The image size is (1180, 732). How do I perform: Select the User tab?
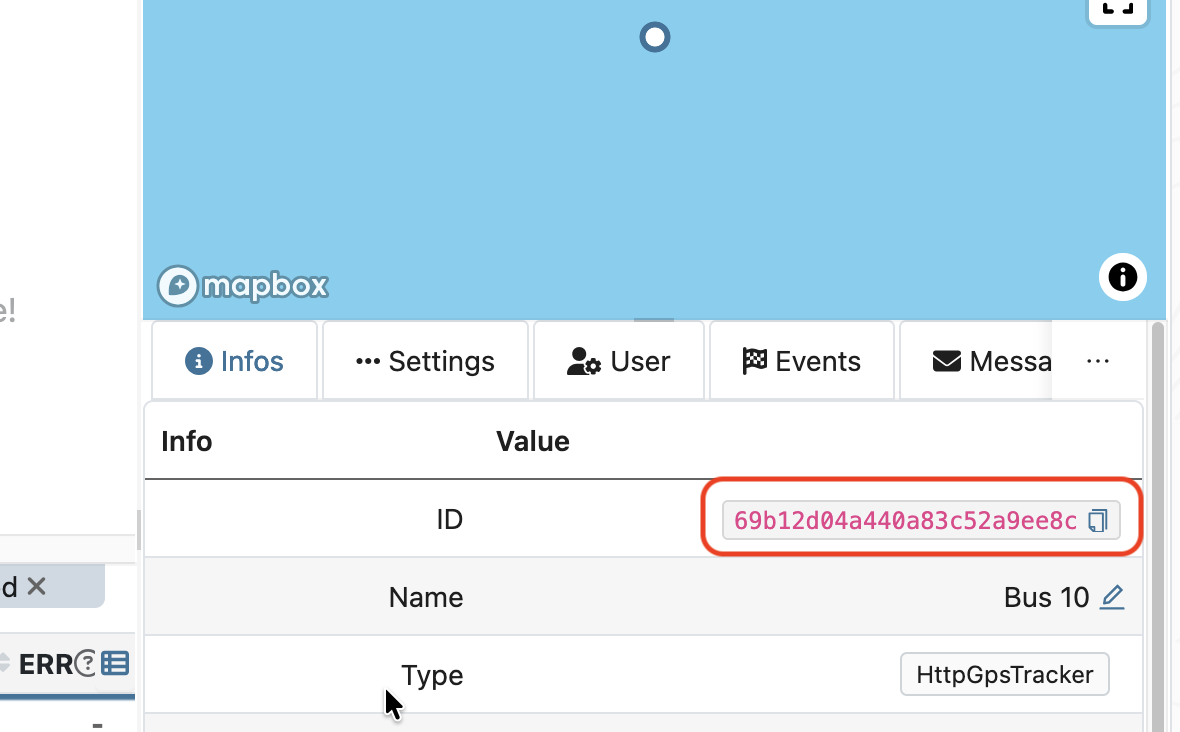coord(619,361)
